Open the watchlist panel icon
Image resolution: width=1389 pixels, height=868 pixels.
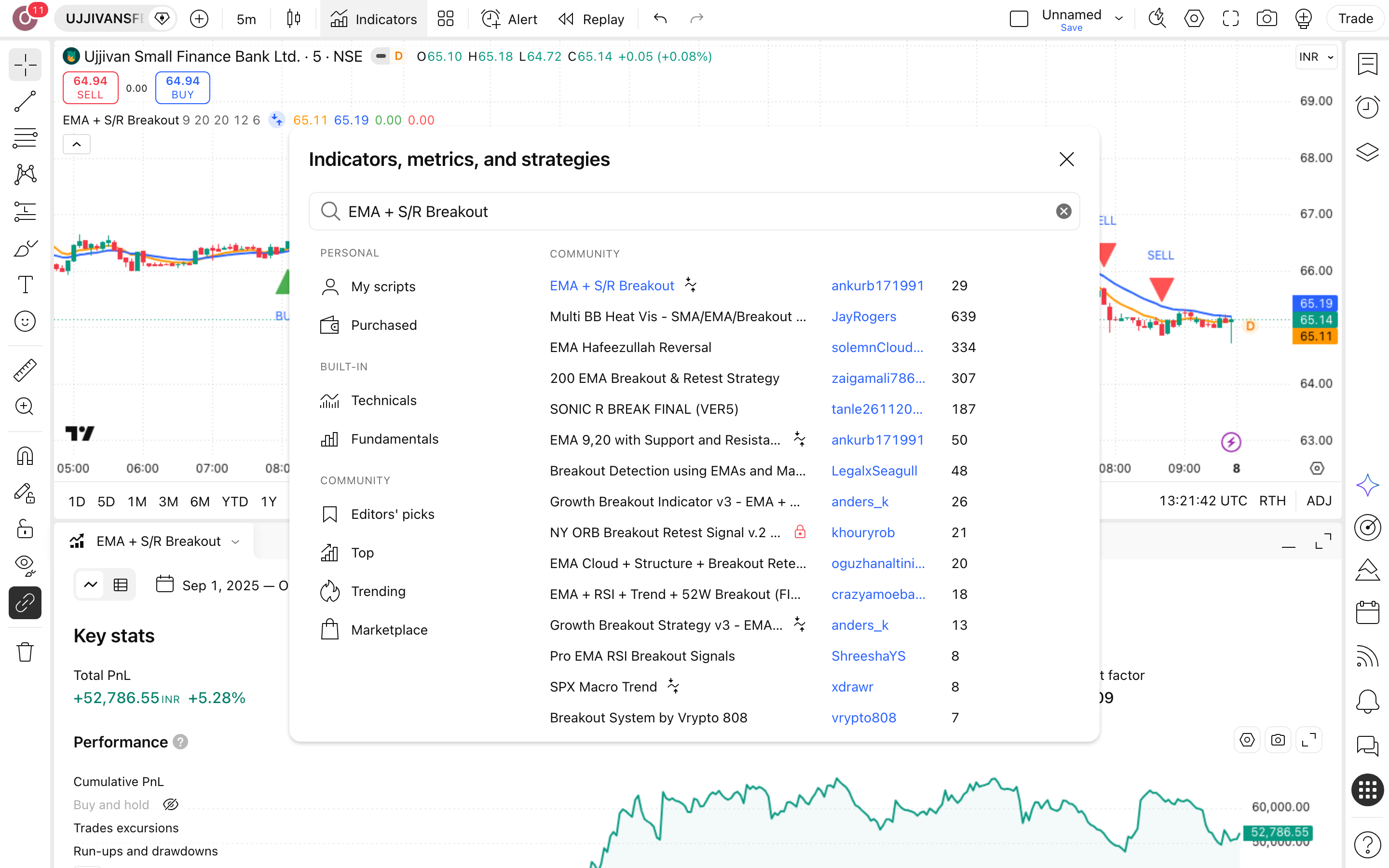(1367, 64)
